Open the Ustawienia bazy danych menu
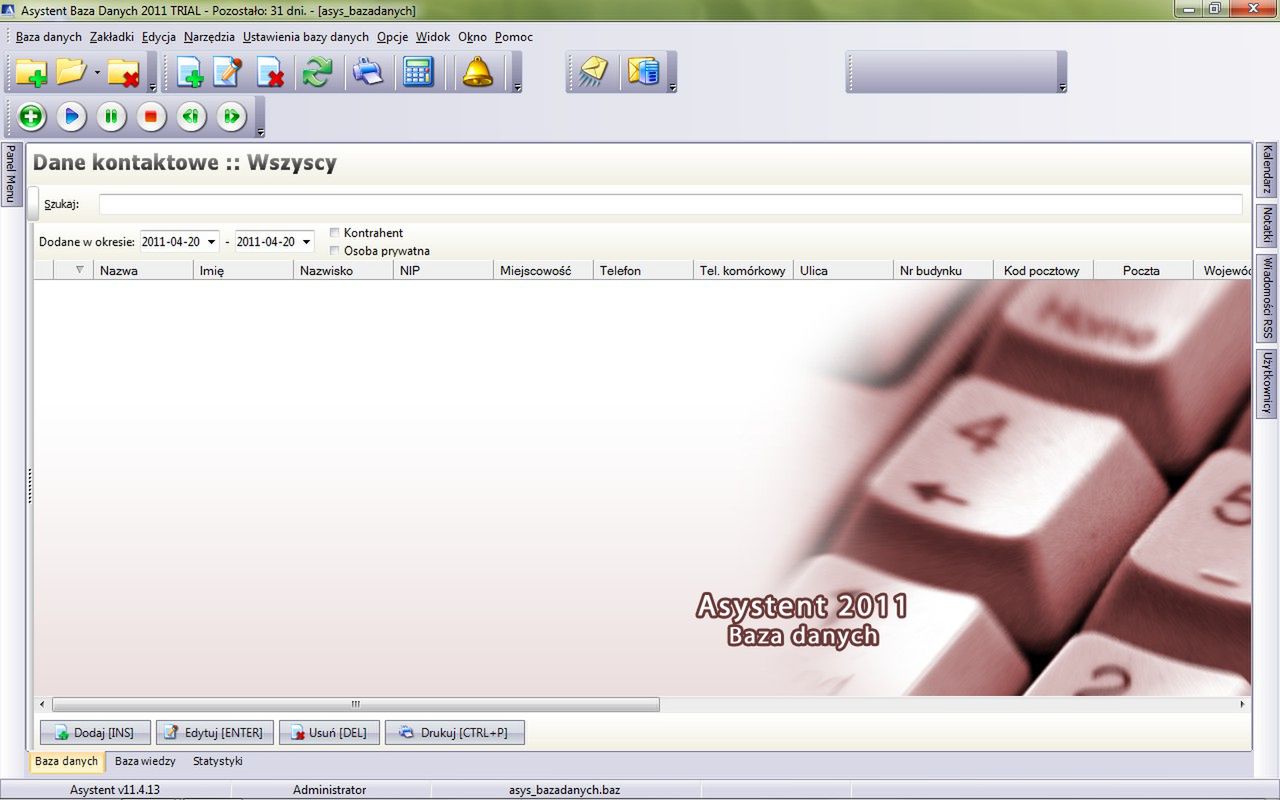This screenshot has width=1280, height=800. 306,37
